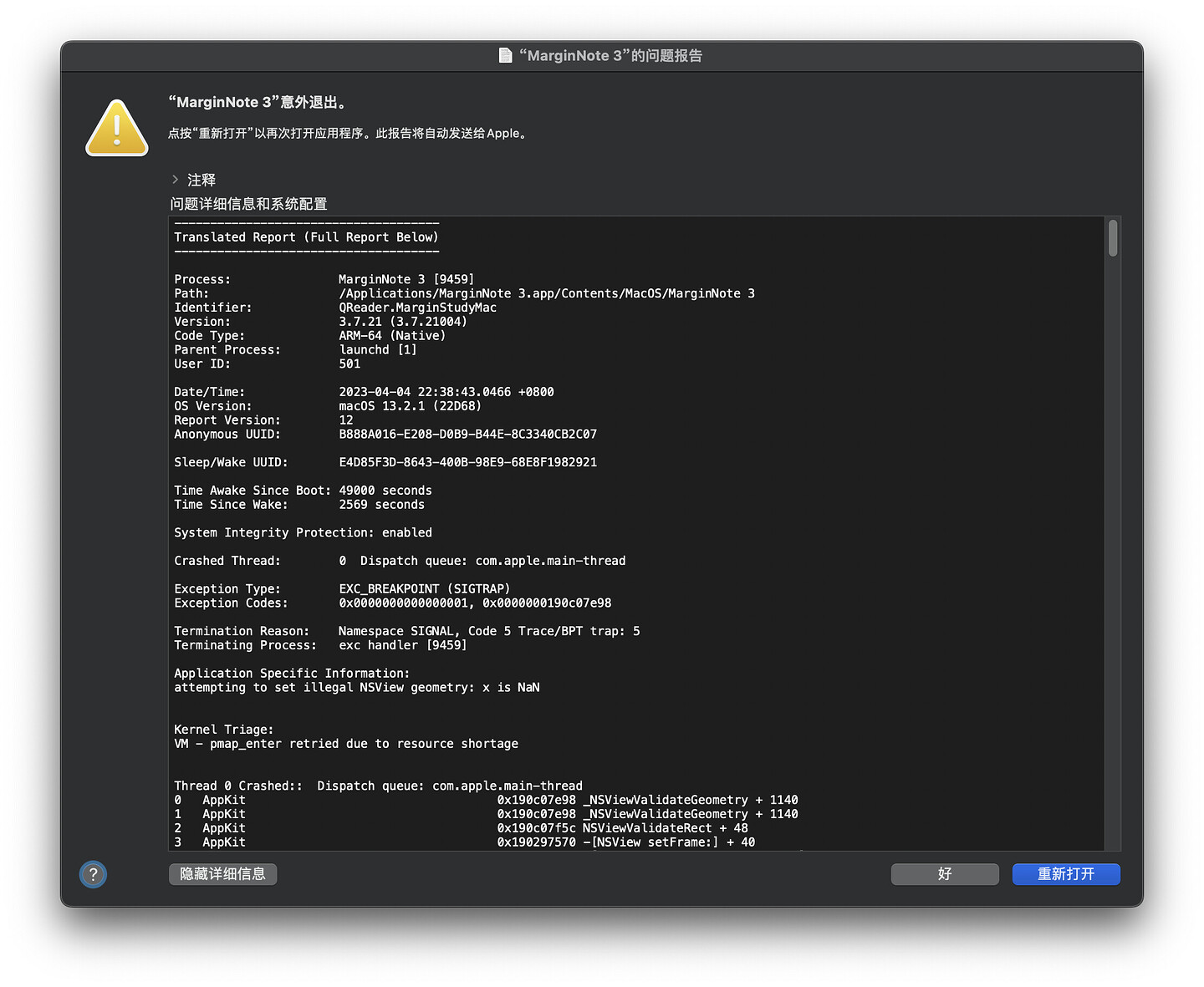Click the window title "MarginNote 3"的问题报告
The width and height of the screenshot is (1204, 987).
click(x=610, y=55)
